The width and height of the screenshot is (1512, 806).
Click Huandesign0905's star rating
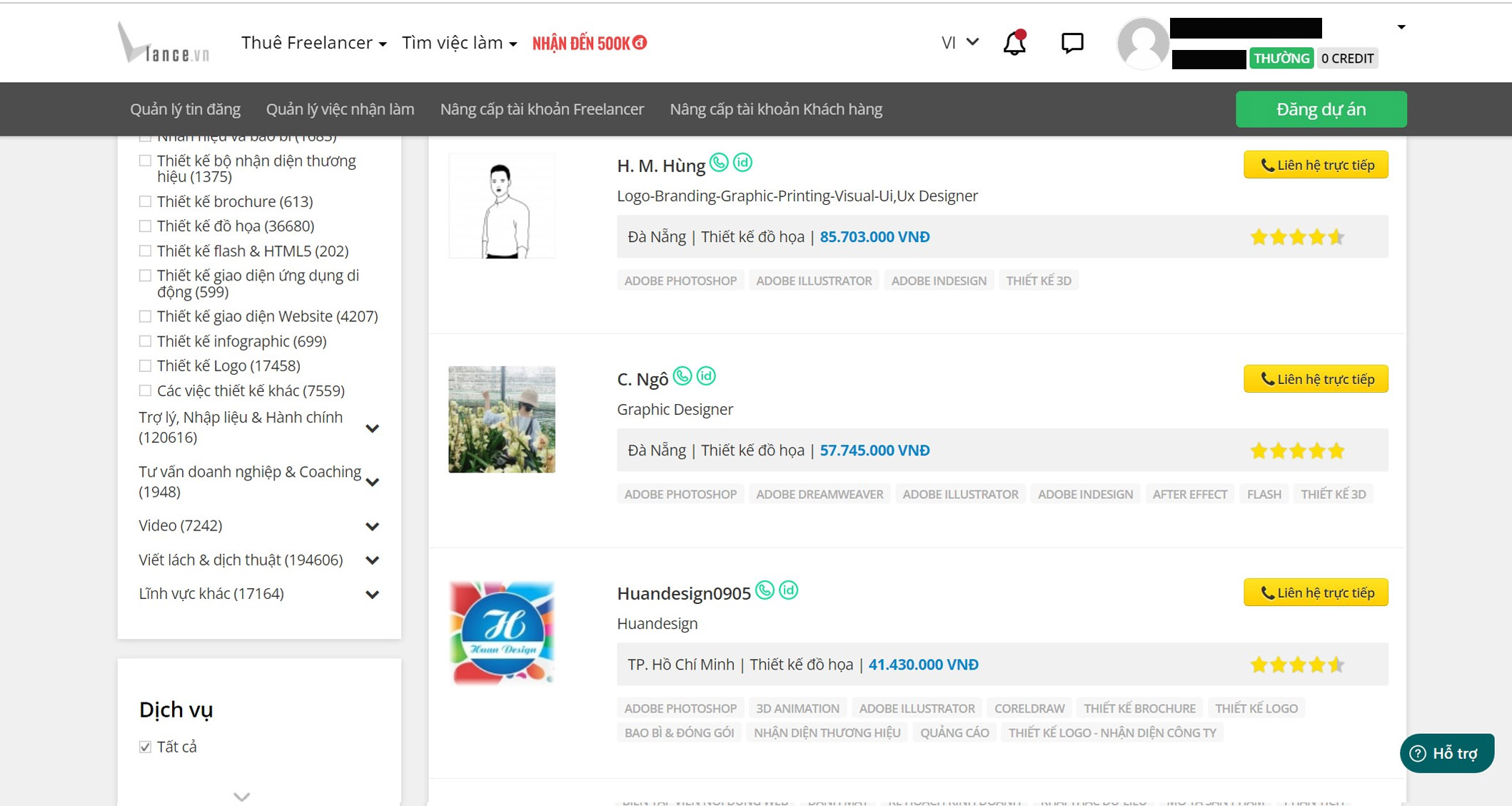click(x=1297, y=665)
